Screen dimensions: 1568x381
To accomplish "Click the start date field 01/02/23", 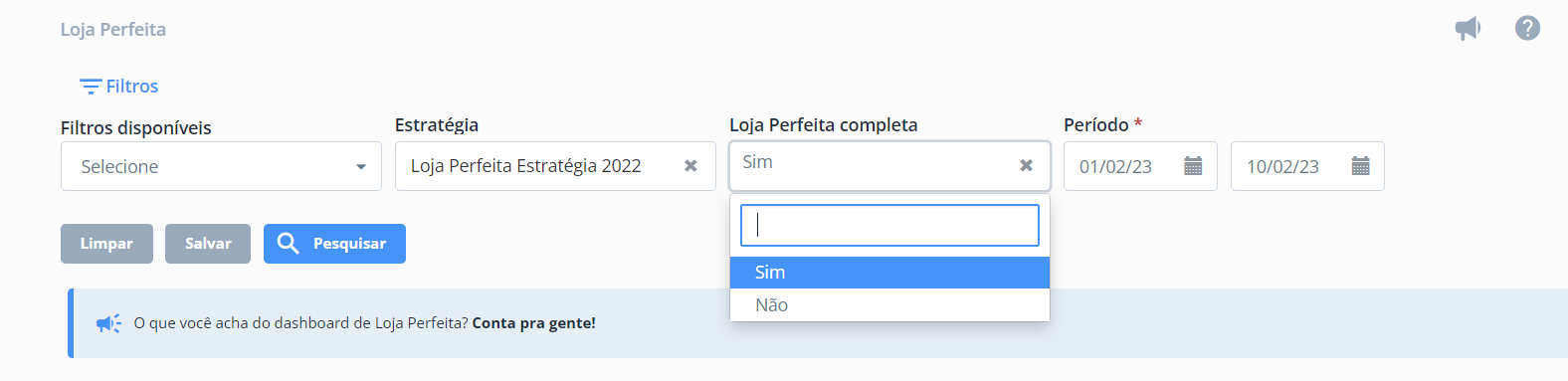I will [1140, 166].
